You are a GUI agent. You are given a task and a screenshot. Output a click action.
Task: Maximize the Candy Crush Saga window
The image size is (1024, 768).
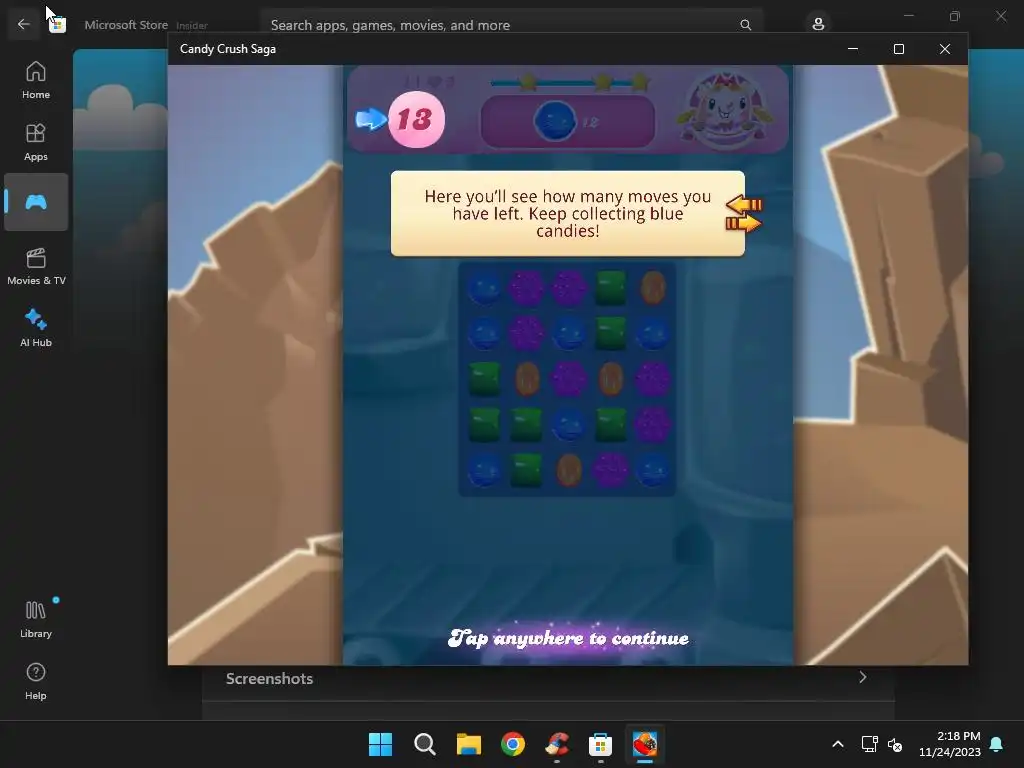point(899,49)
